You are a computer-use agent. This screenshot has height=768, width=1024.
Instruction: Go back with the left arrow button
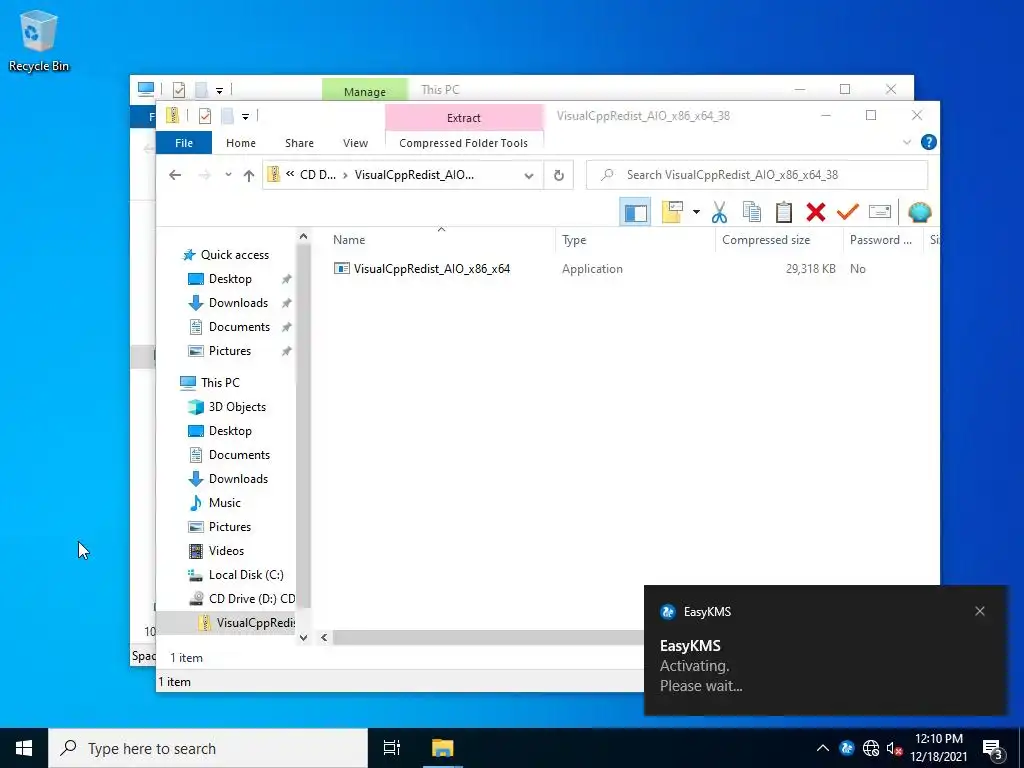click(174, 175)
